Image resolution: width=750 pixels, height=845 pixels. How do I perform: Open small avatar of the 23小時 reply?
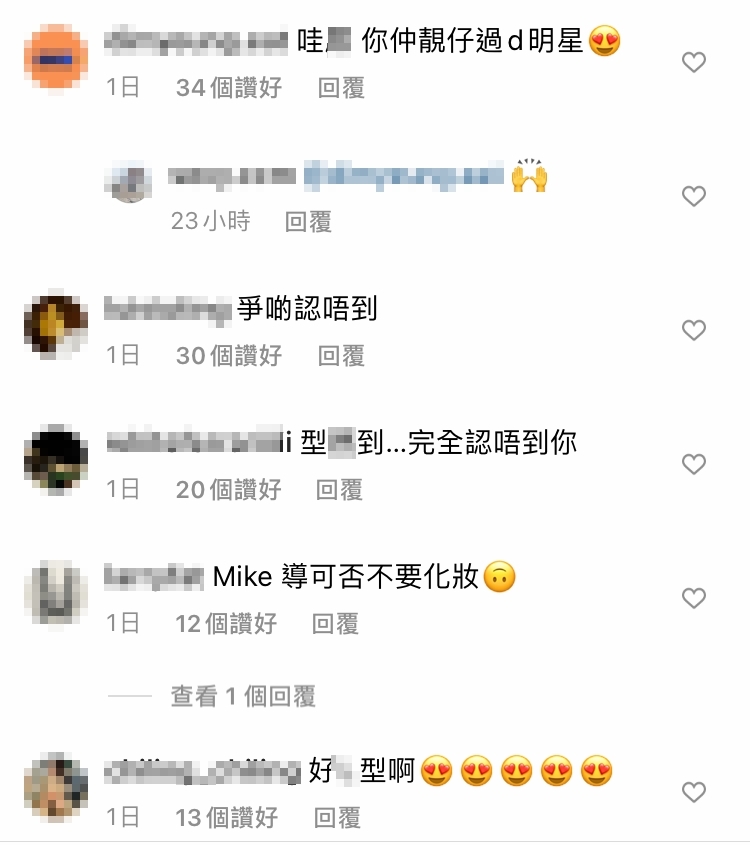tap(128, 181)
